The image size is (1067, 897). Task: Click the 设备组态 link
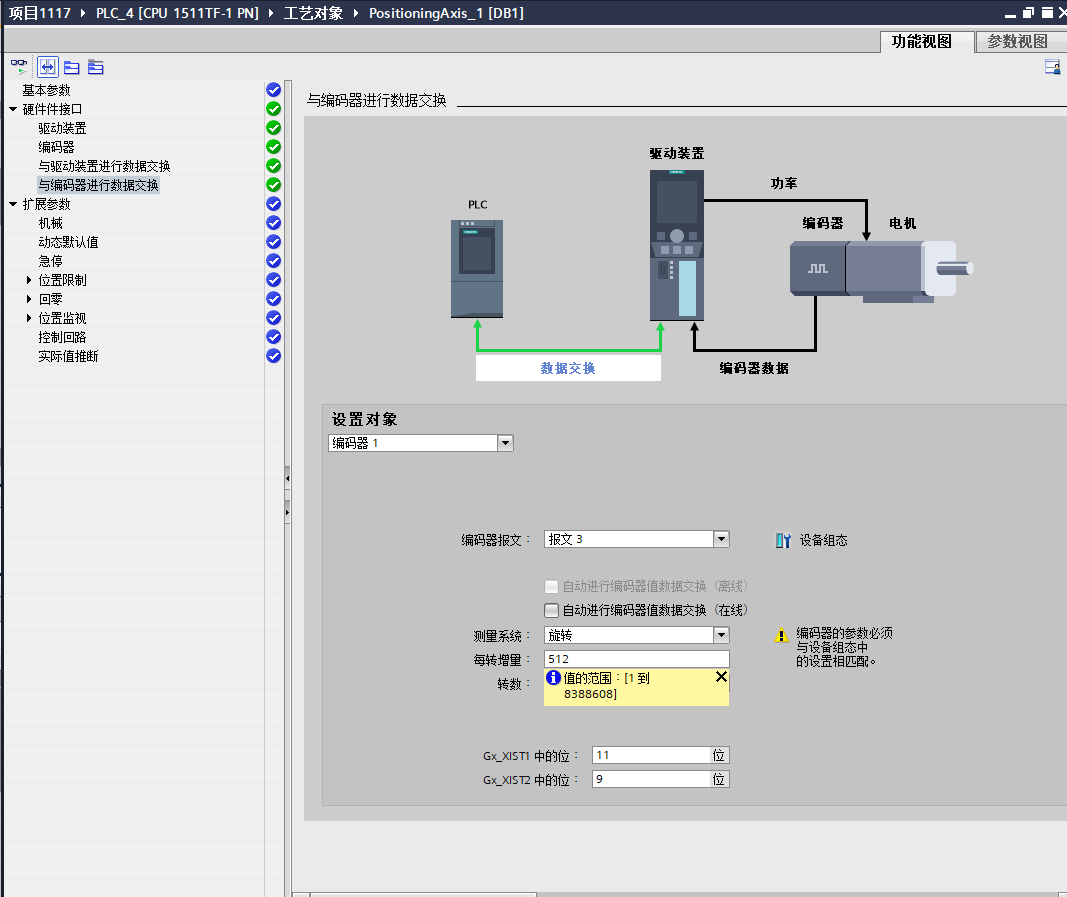pos(823,540)
